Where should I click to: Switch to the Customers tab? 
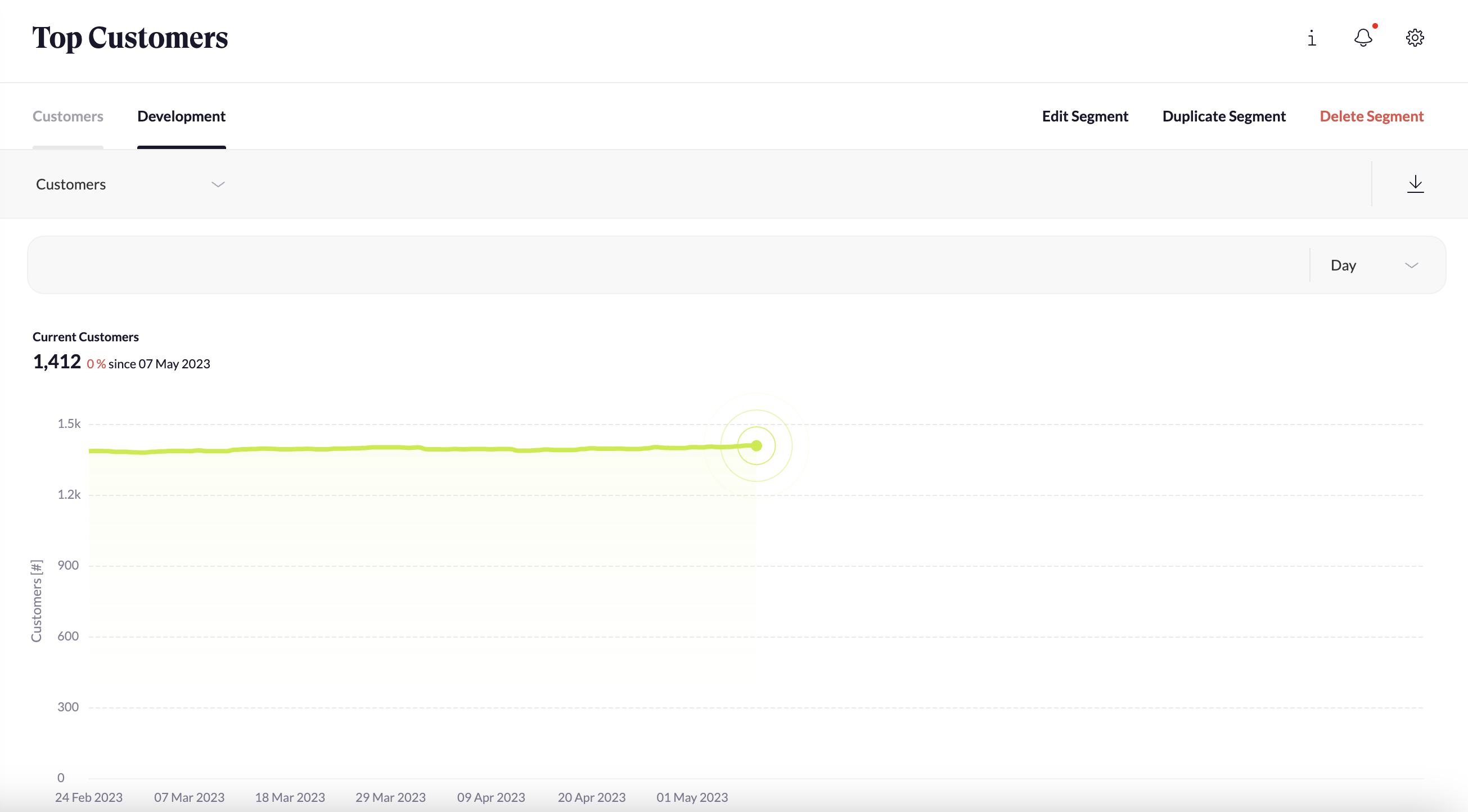68,116
